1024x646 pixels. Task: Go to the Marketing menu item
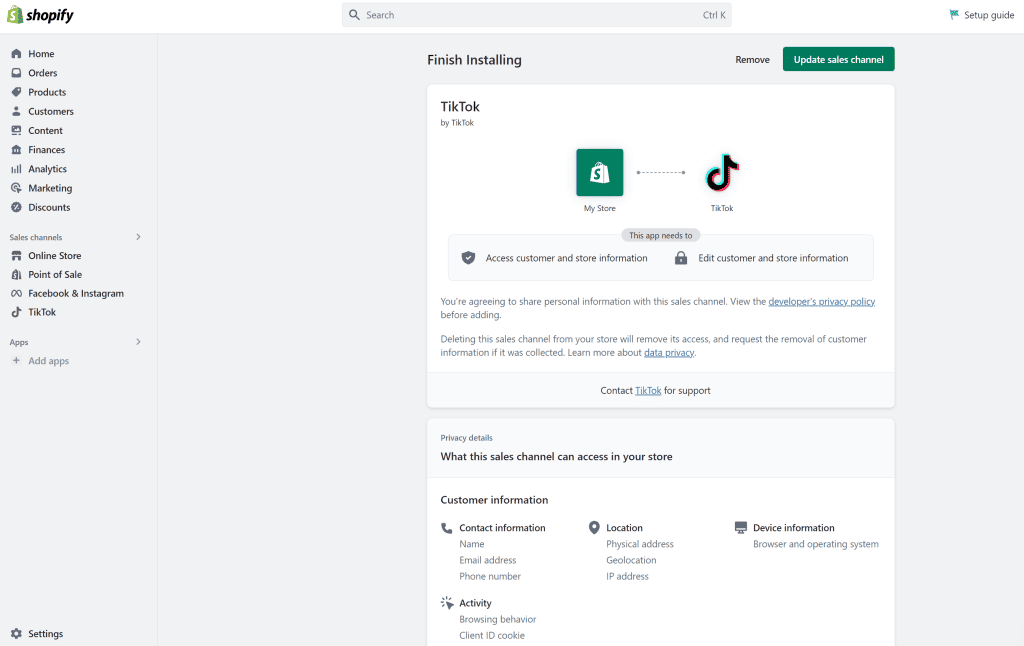(50, 188)
